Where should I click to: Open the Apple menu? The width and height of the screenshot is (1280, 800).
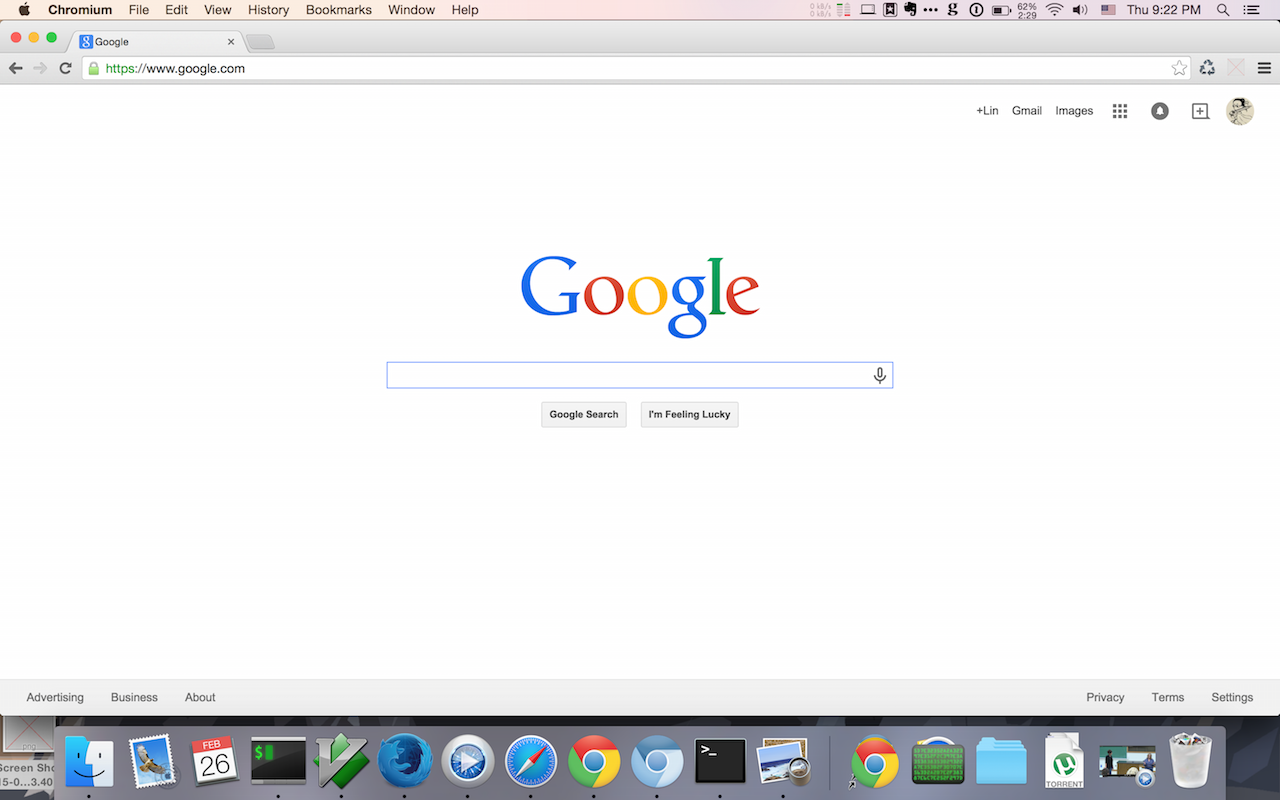24,10
